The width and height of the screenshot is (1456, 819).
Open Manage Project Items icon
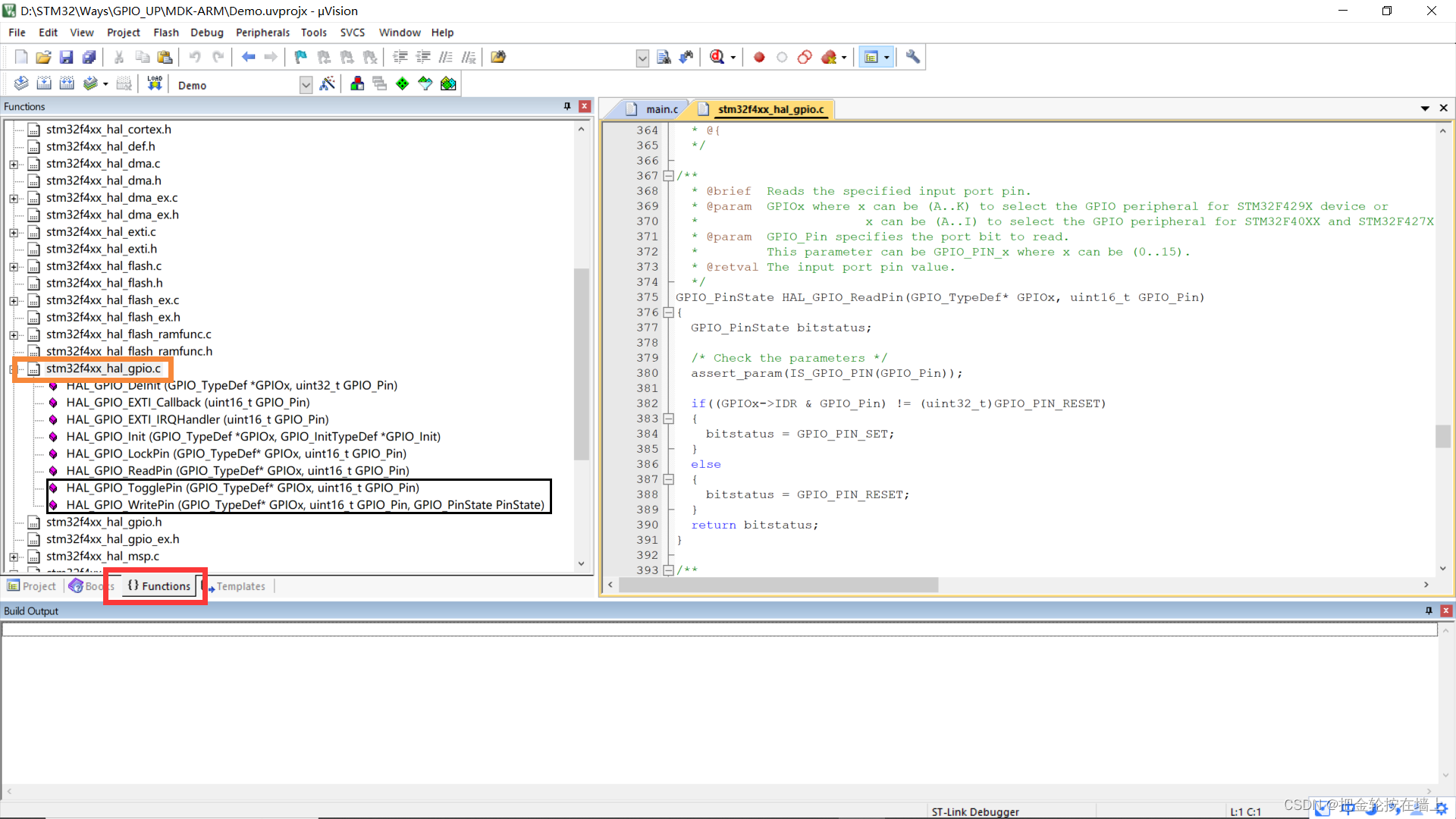pos(357,83)
